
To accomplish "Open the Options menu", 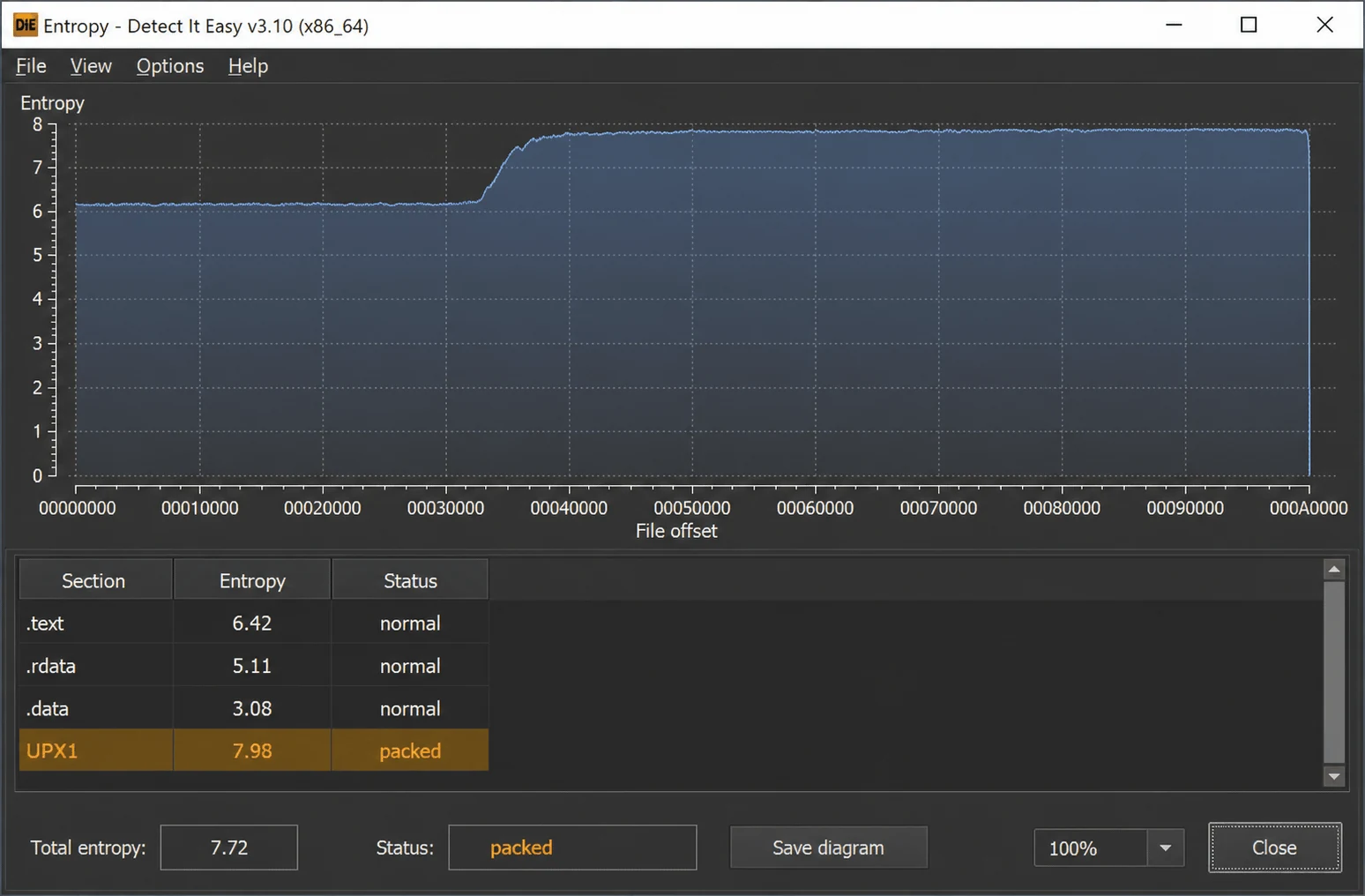I will 170,66.
